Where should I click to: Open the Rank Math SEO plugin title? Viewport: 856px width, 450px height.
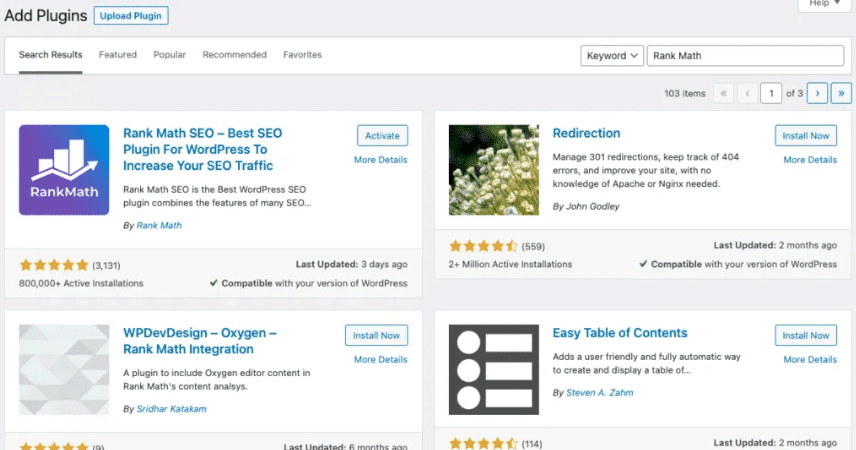203,150
